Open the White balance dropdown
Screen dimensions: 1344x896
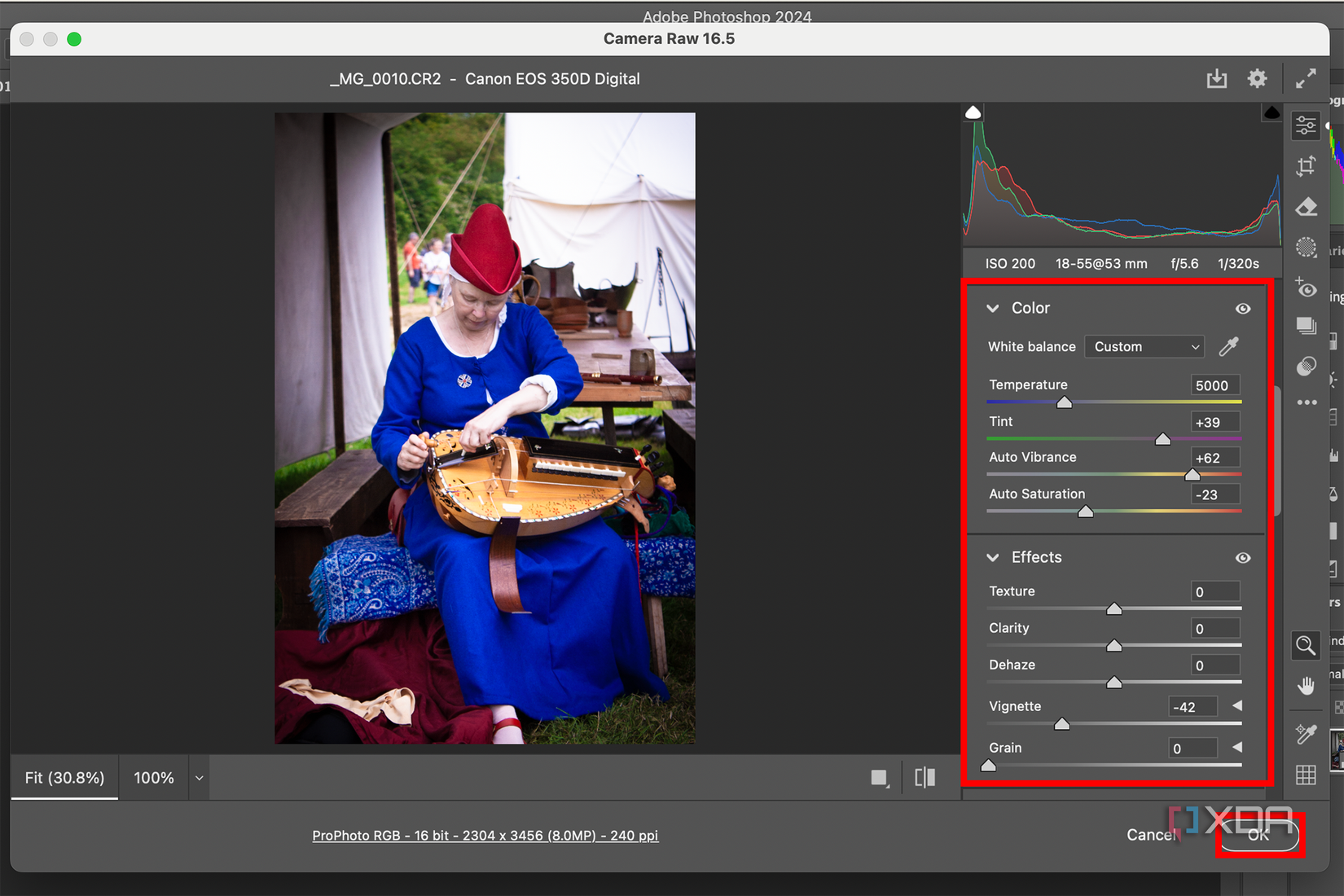pyautogui.click(x=1144, y=346)
